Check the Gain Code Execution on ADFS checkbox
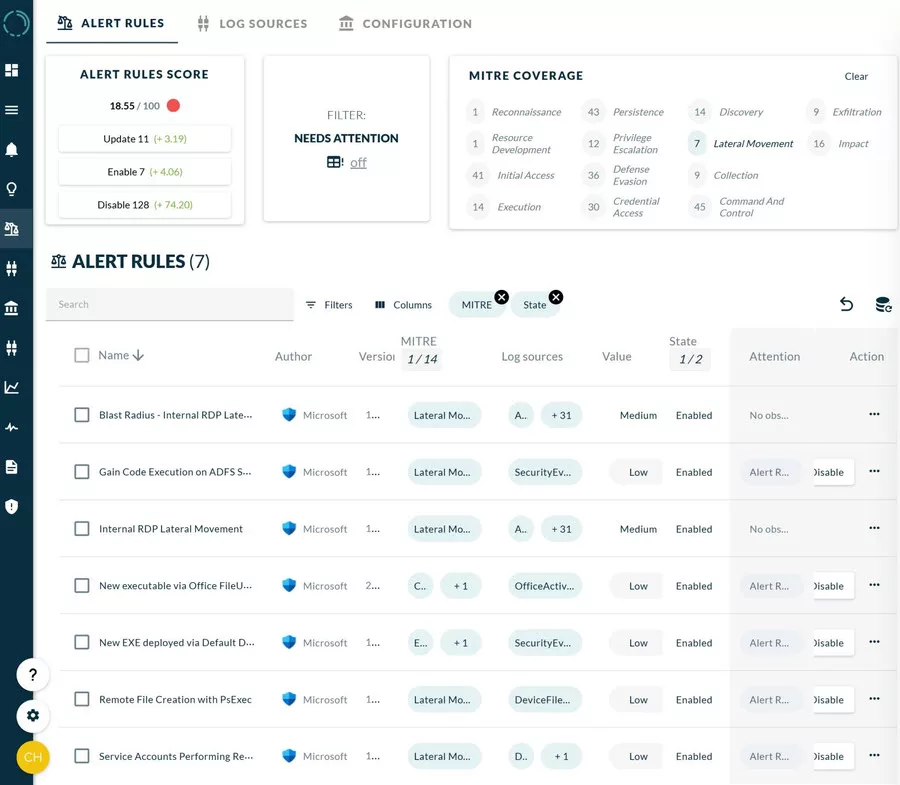 pos(82,472)
